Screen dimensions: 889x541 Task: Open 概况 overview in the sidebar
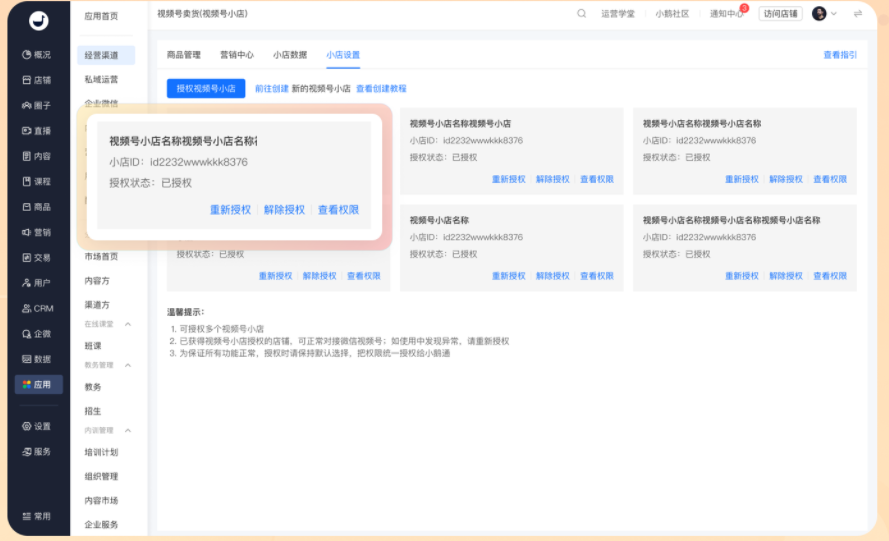(x=37, y=54)
